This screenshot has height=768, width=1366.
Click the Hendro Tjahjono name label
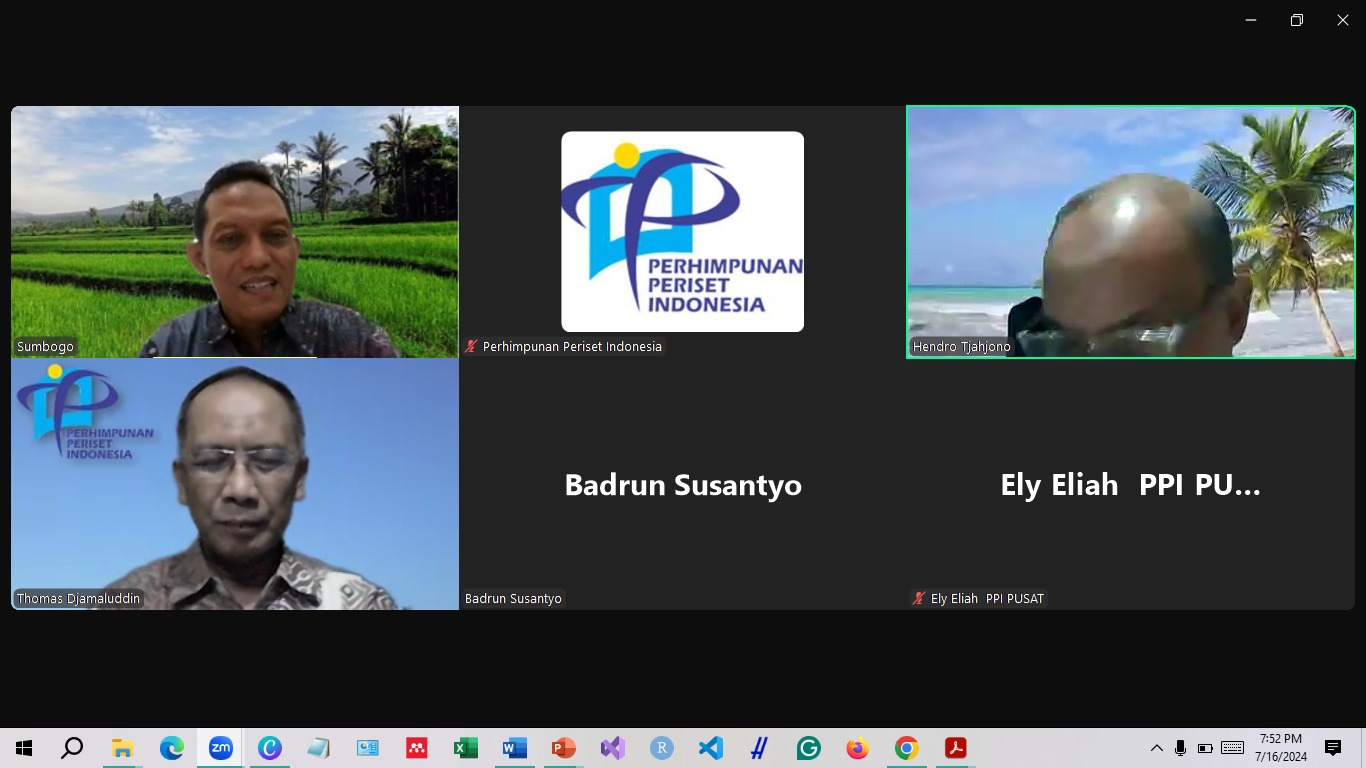pyautogui.click(x=962, y=347)
